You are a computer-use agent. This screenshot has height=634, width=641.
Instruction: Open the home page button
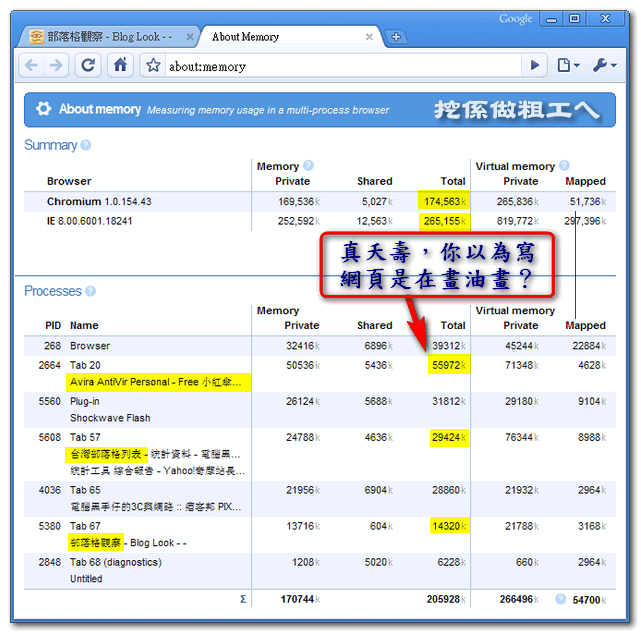click(x=120, y=65)
